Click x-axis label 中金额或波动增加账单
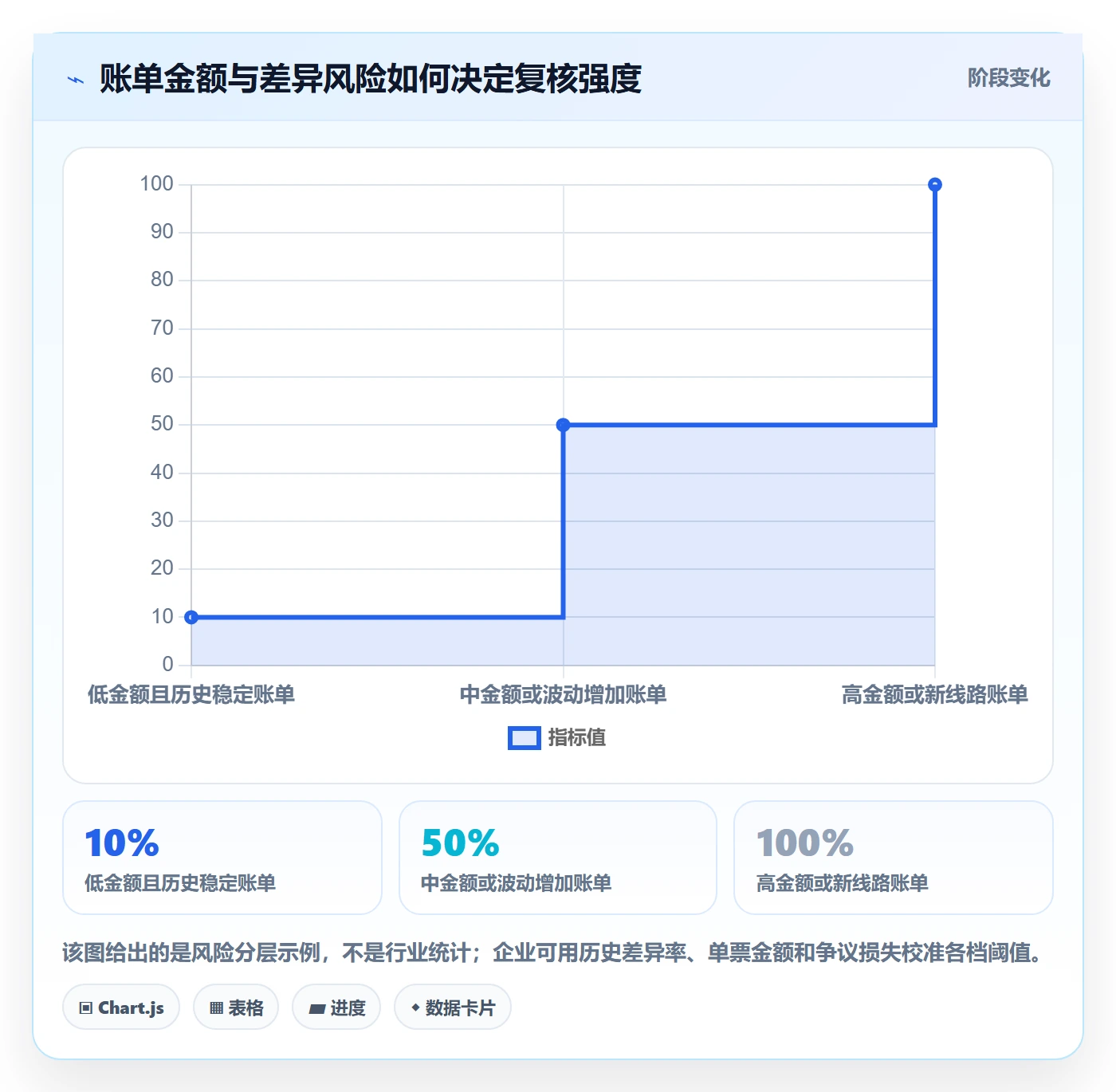This screenshot has width=1116, height=1092. point(563,695)
